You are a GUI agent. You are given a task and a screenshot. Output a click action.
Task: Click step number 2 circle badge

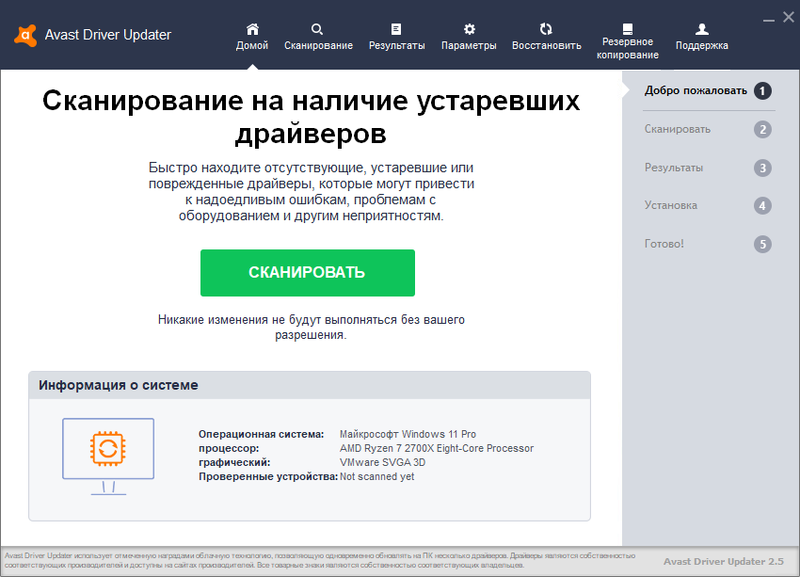coord(763,129)
